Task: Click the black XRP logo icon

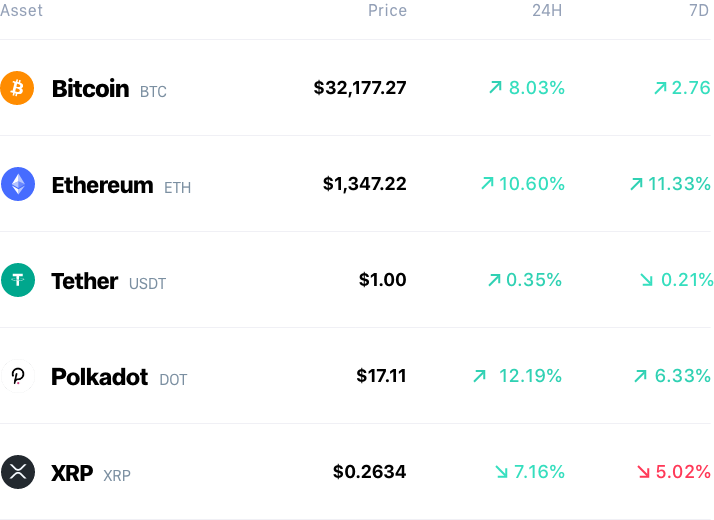Action: coord(18,472)
